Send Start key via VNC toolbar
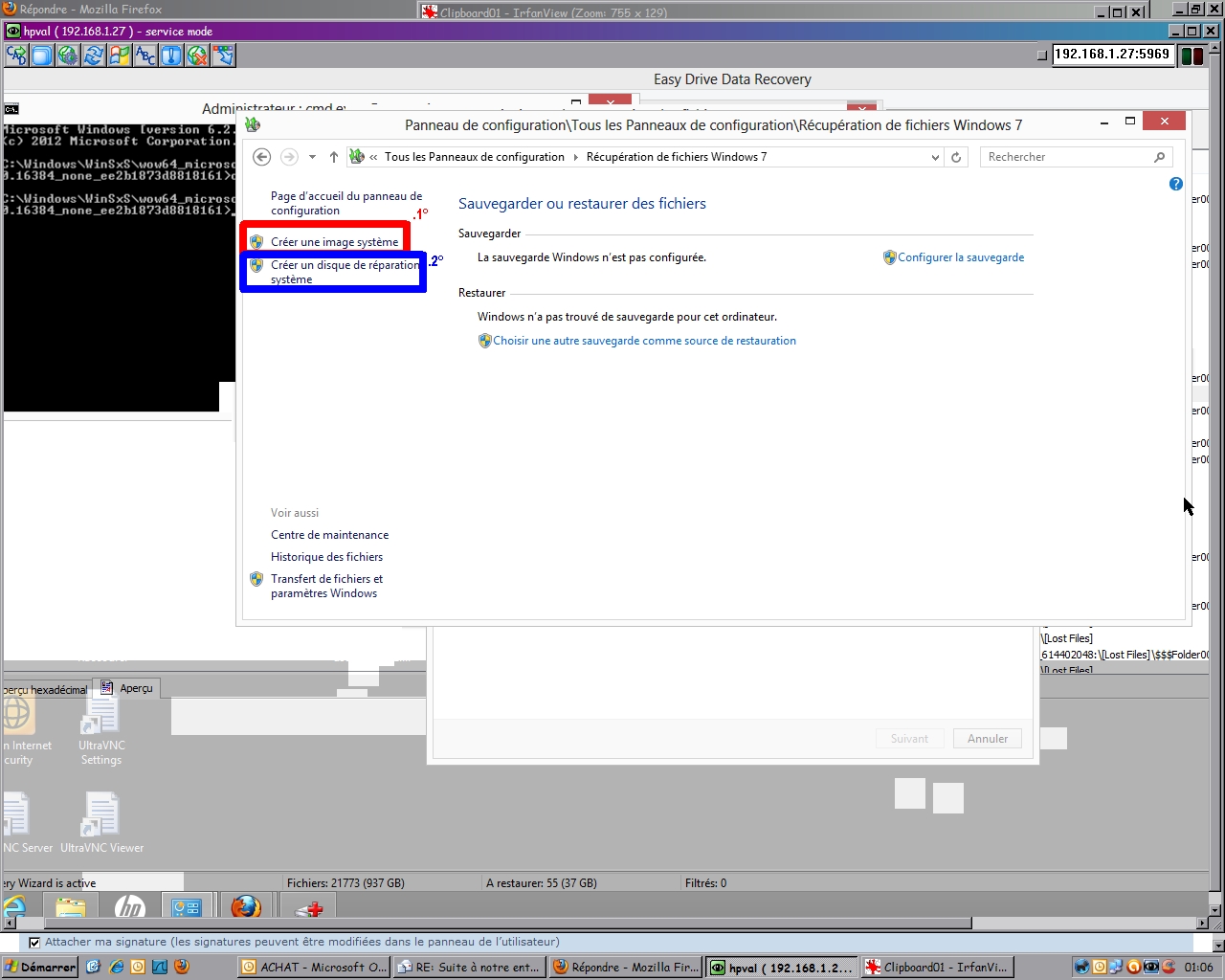 tap(120, 56)
